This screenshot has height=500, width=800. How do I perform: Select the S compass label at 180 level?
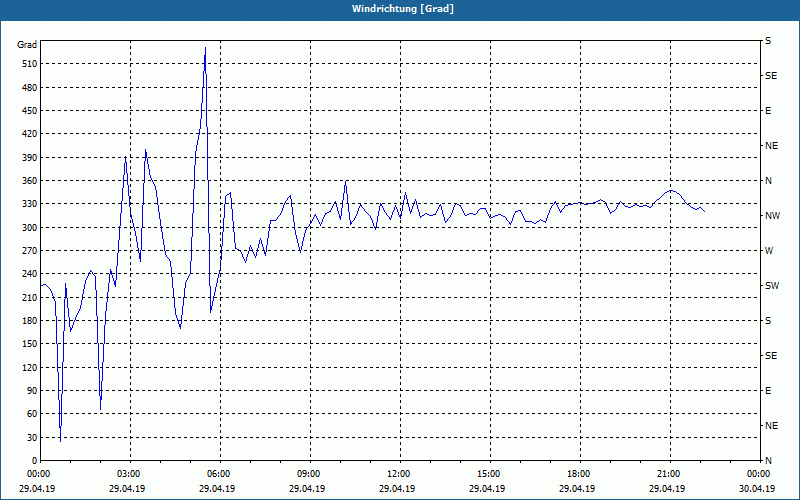click(x=768, y=321)
